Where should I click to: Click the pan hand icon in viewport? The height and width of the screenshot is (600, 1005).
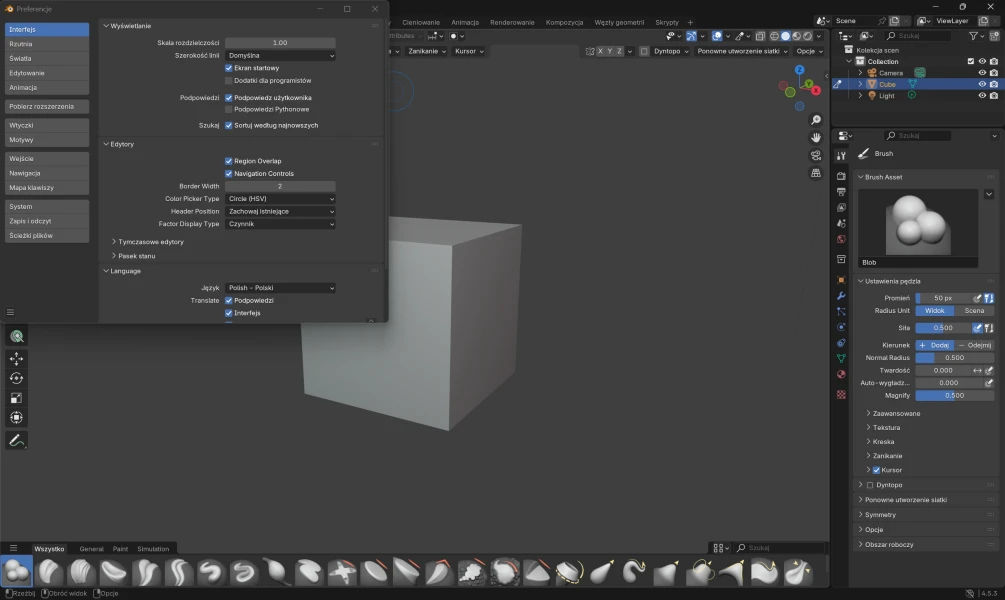click(x=816, y=137)
